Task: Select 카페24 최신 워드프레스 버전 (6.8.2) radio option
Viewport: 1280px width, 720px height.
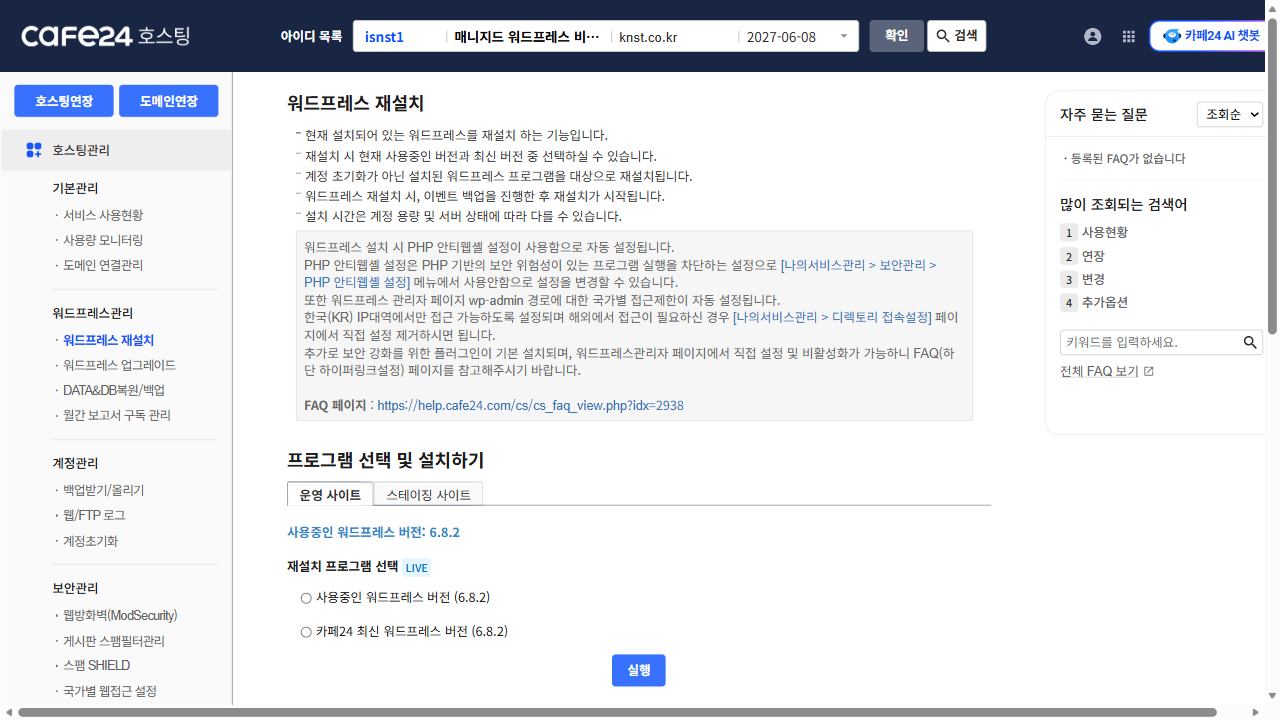Action: pos(306,632)
